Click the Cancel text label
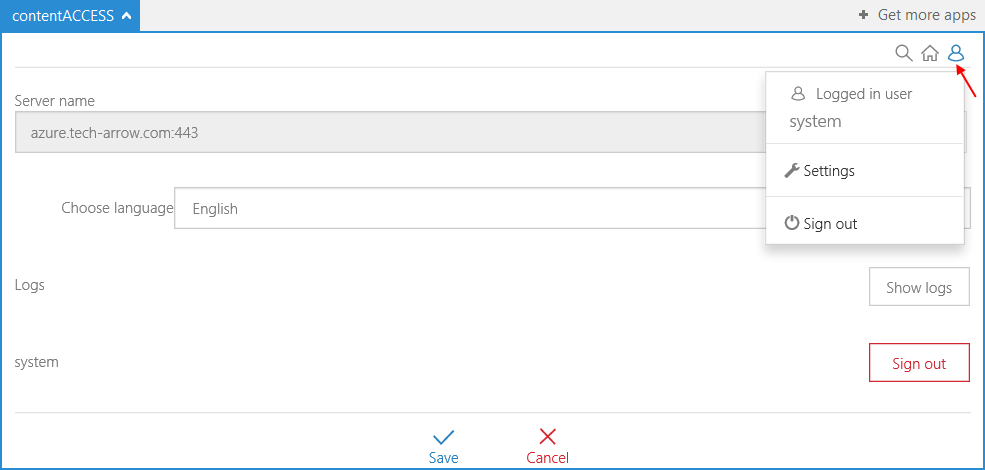Screen dimensions: 985x470 pos(547,458)
